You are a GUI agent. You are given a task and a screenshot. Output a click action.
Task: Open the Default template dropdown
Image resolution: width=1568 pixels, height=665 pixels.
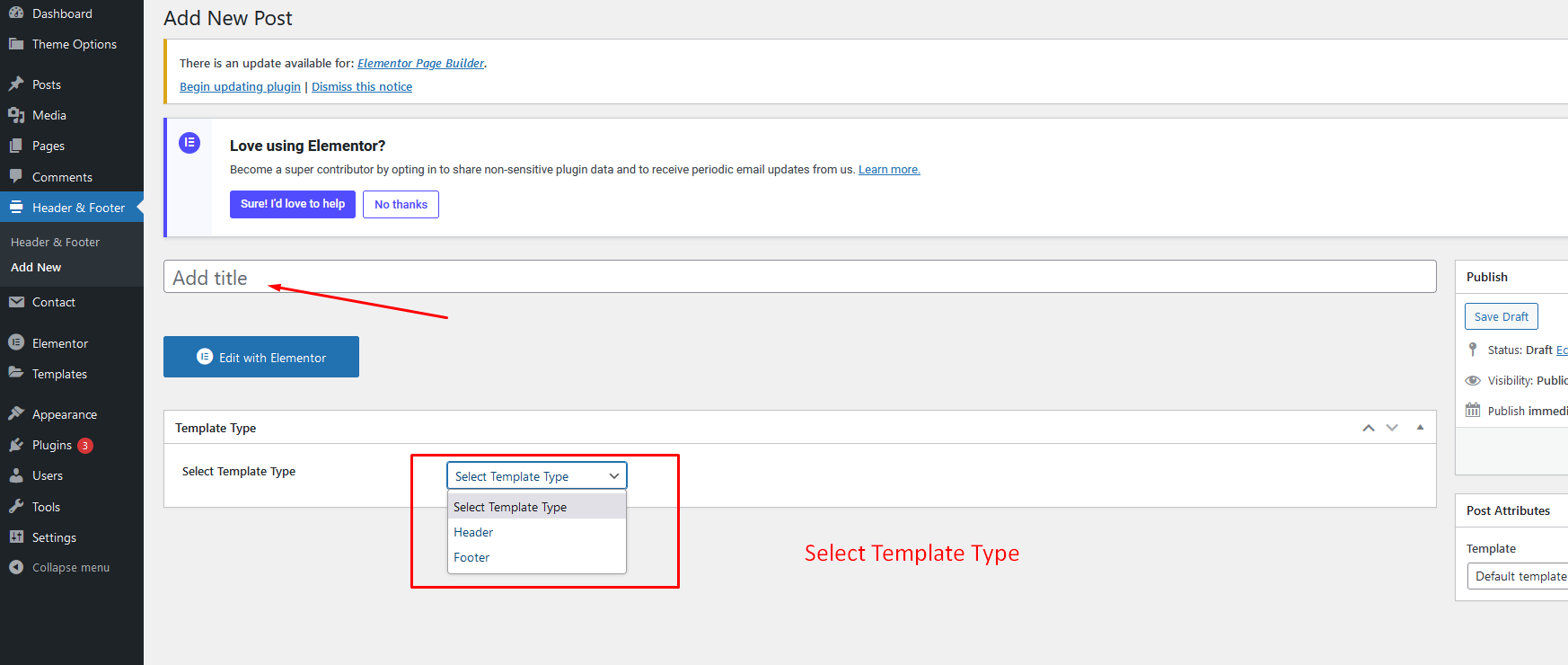tap(1517, 576)
